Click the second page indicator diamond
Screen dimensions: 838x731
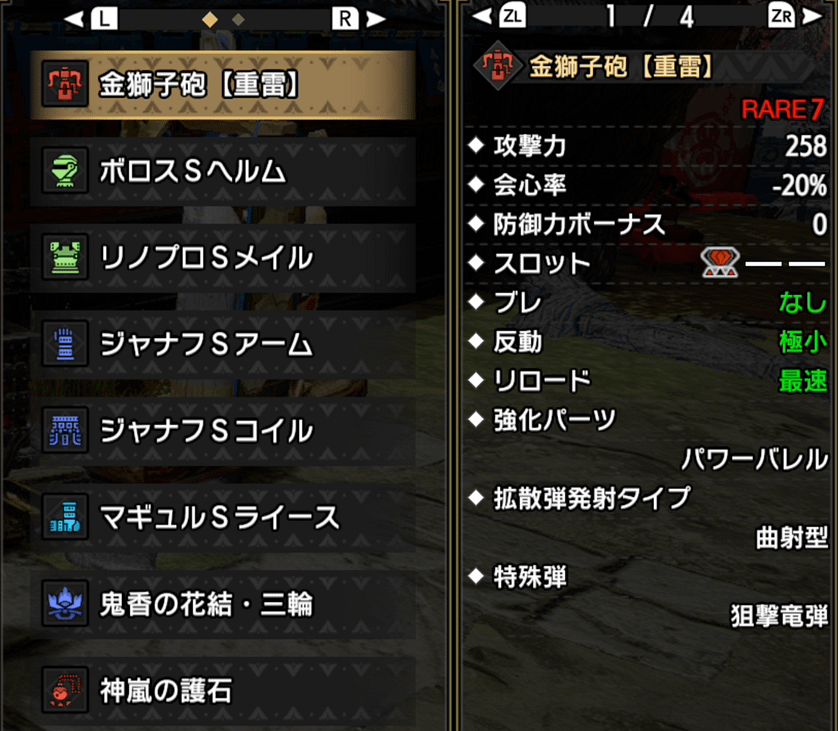pyautogui.click(x=238, y=20)
